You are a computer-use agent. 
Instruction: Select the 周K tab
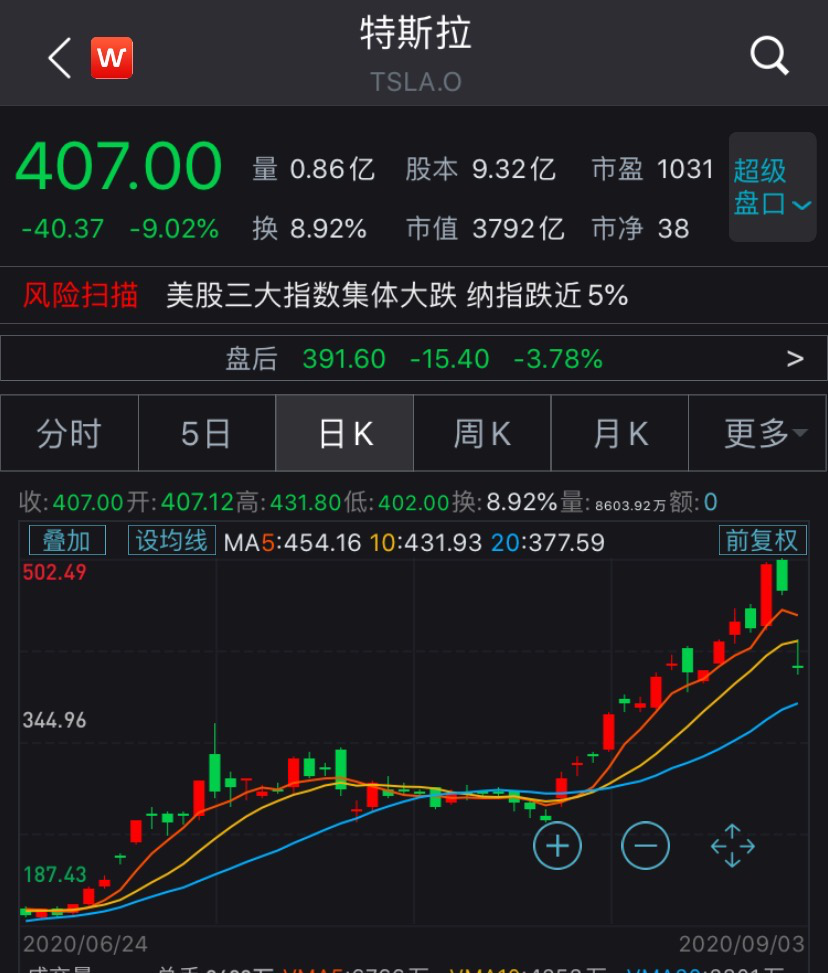click(x=482, y=433)
